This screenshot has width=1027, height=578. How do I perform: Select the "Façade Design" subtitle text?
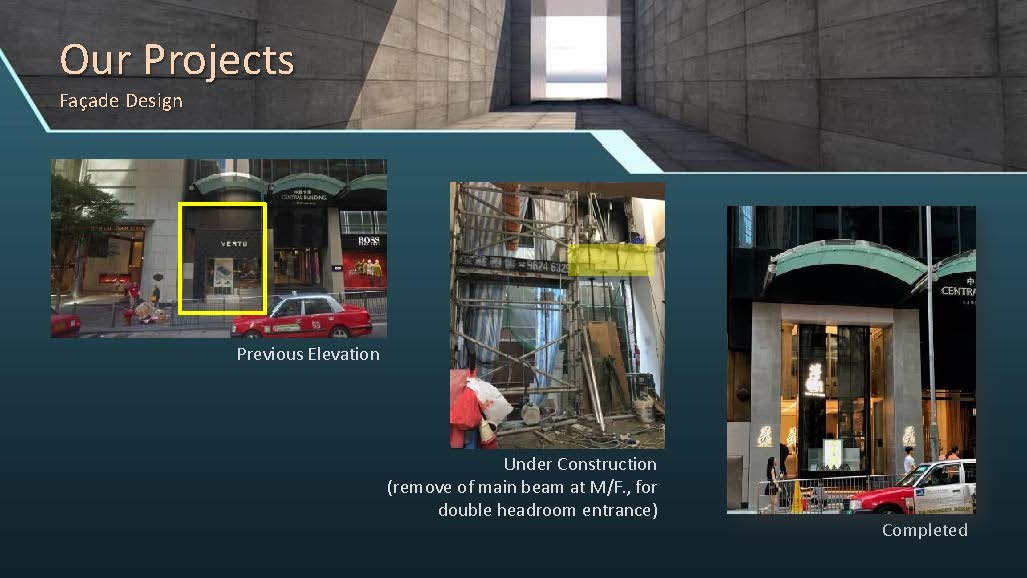coord(120,101)
